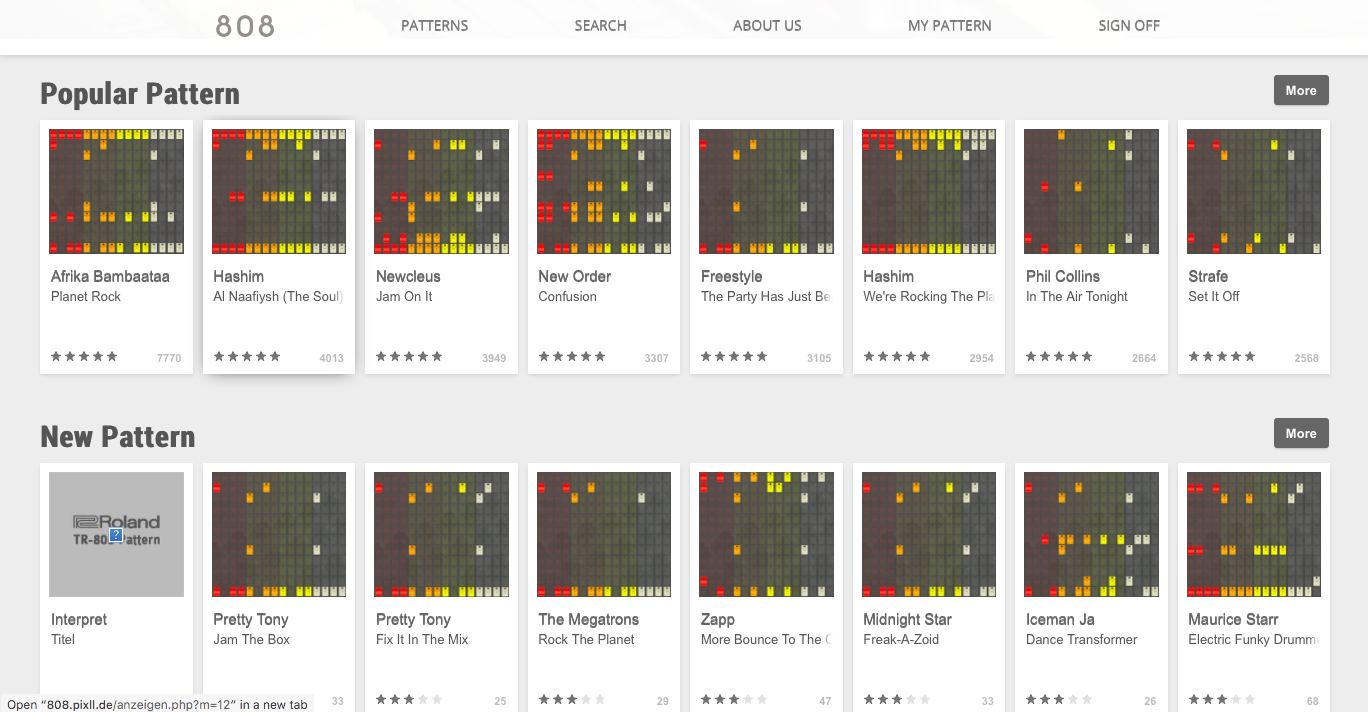Click the third star under Confusion

coord(572,356)
